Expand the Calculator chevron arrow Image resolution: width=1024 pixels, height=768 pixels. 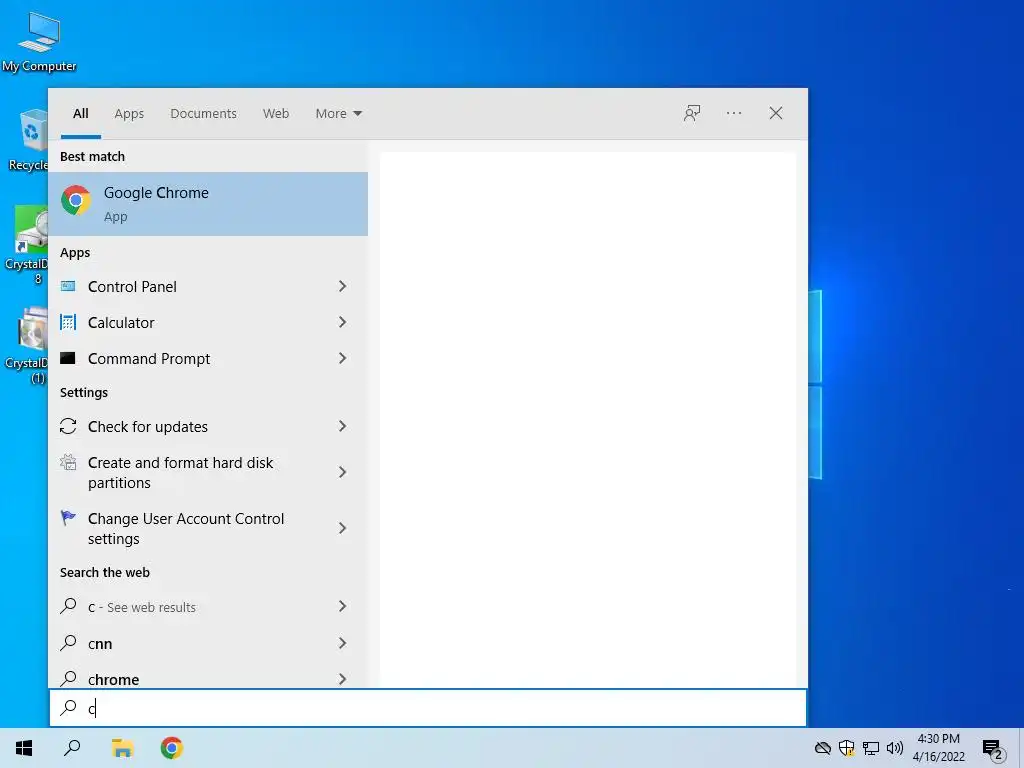(x=342, y=322)
